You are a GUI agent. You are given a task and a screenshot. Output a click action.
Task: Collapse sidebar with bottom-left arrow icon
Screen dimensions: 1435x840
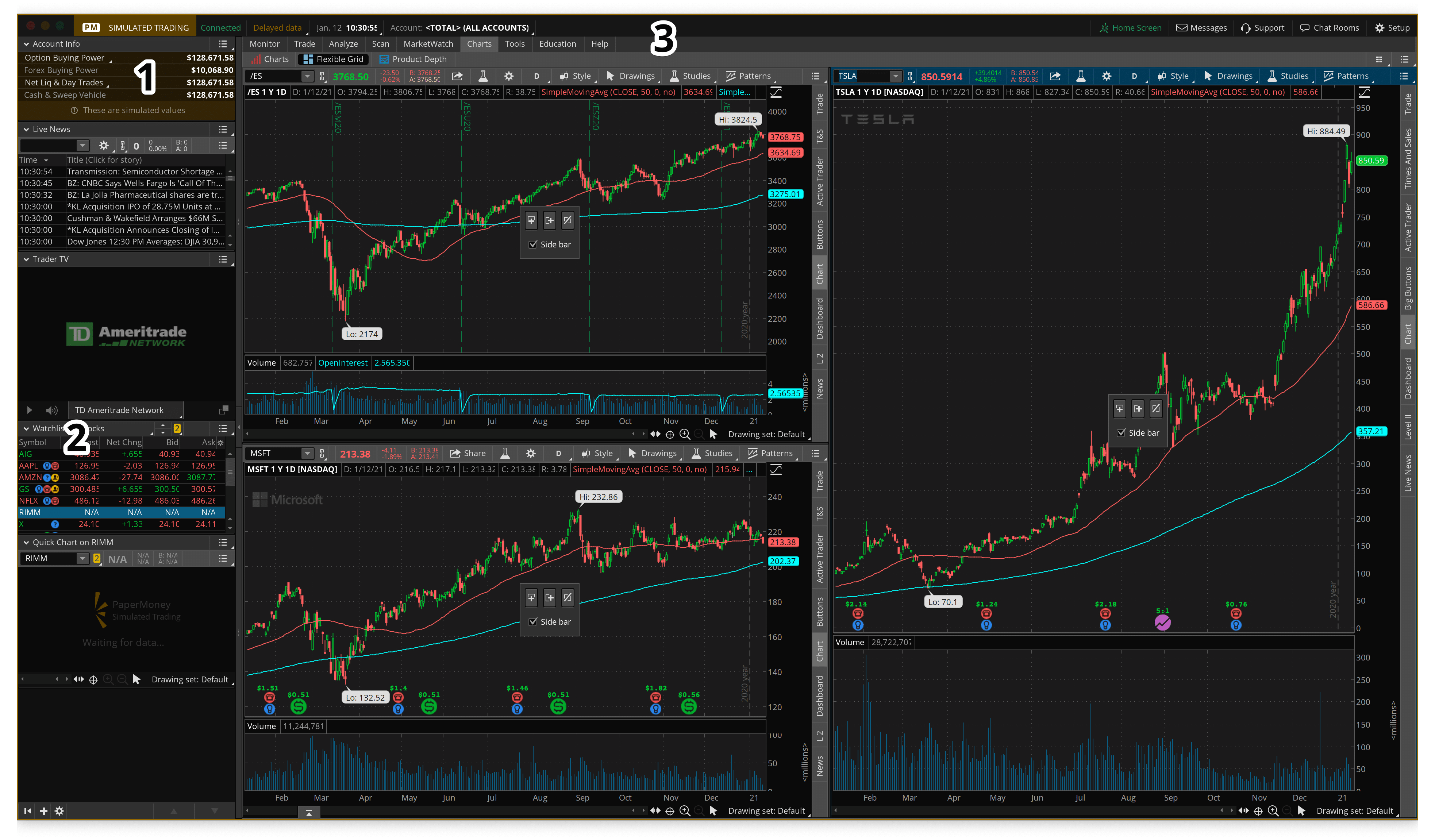[x=27, y=811]
